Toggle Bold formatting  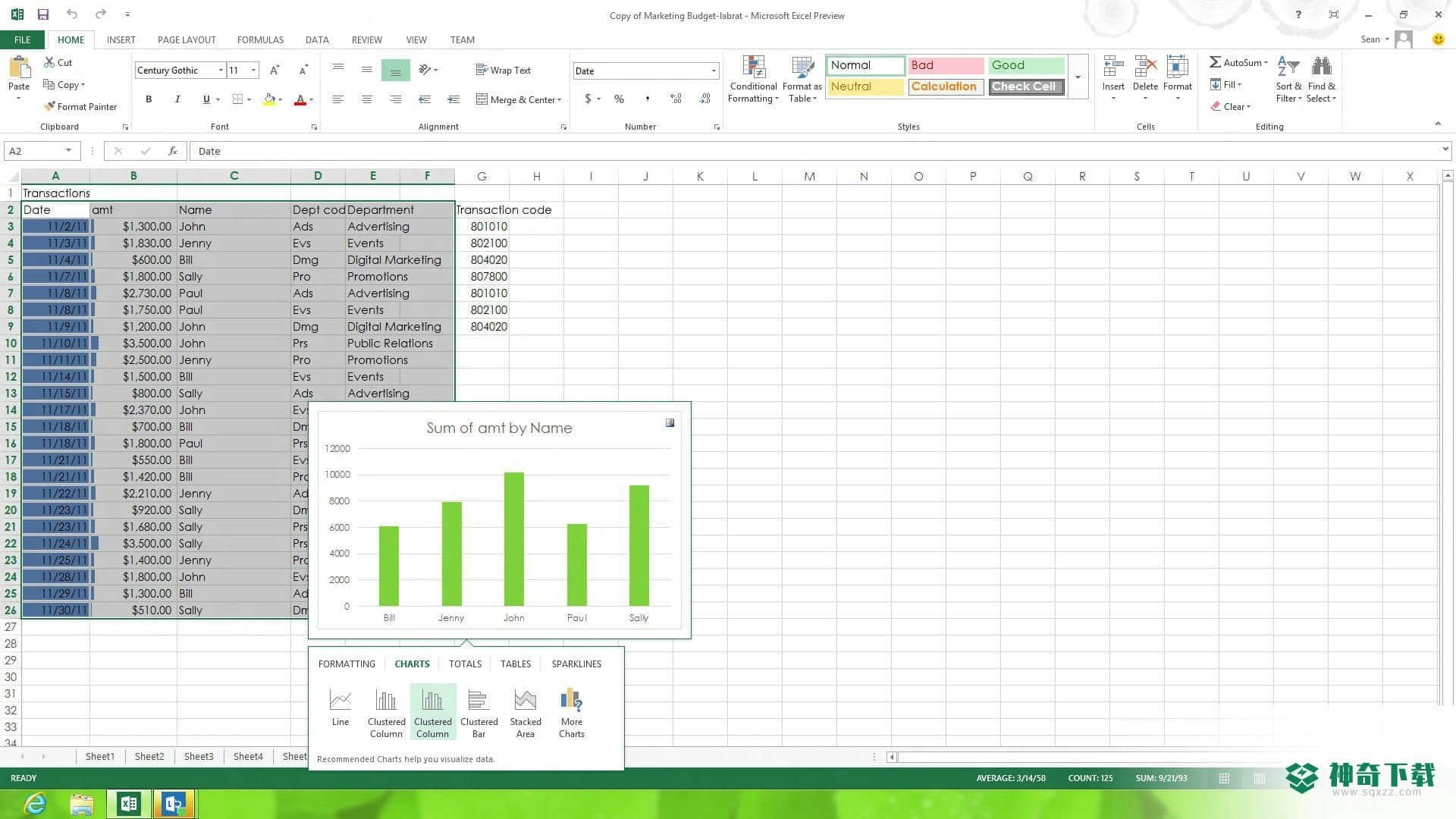(149, 99)
